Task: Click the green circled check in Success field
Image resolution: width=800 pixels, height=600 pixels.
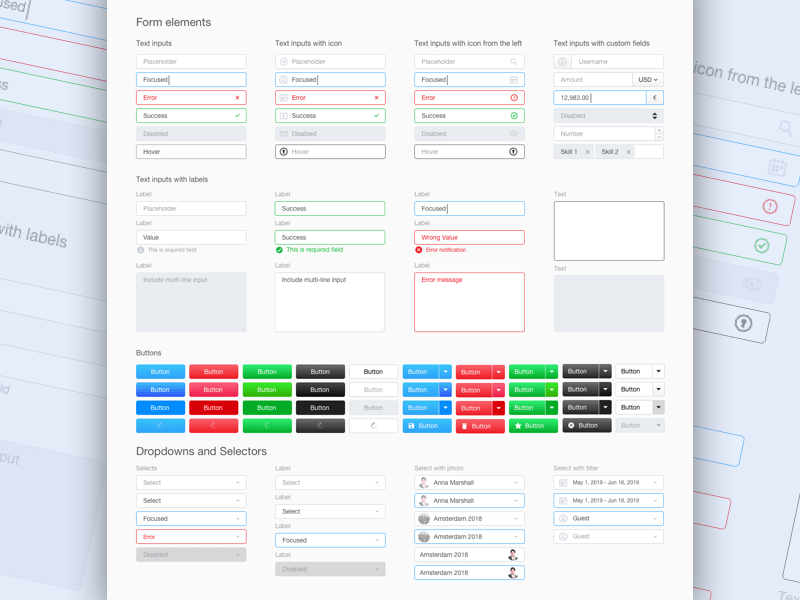Action: pos(514,116)
